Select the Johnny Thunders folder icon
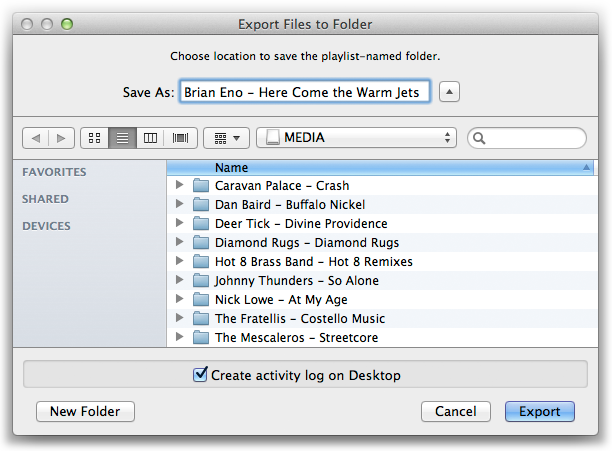The width and height of the screenshot is (612, 451). (x=201, y=280)
